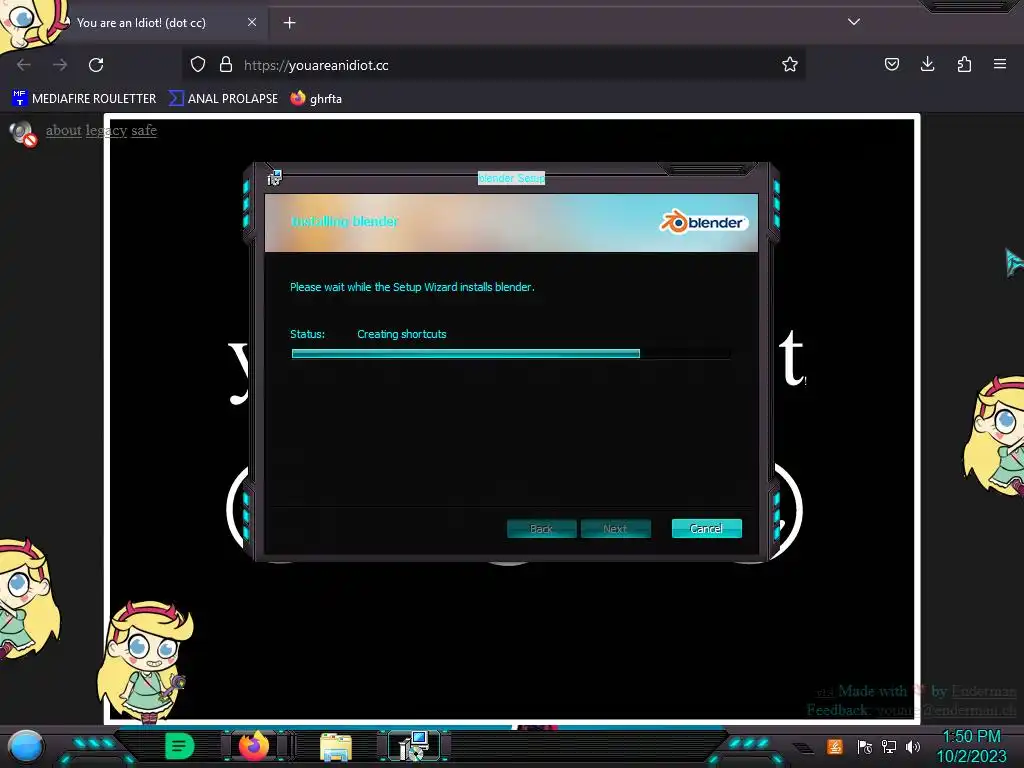The width and height of the screenshot is (1024, 768).
Task: Click the forward navigation arrow
Action: (x=60, y=65)
